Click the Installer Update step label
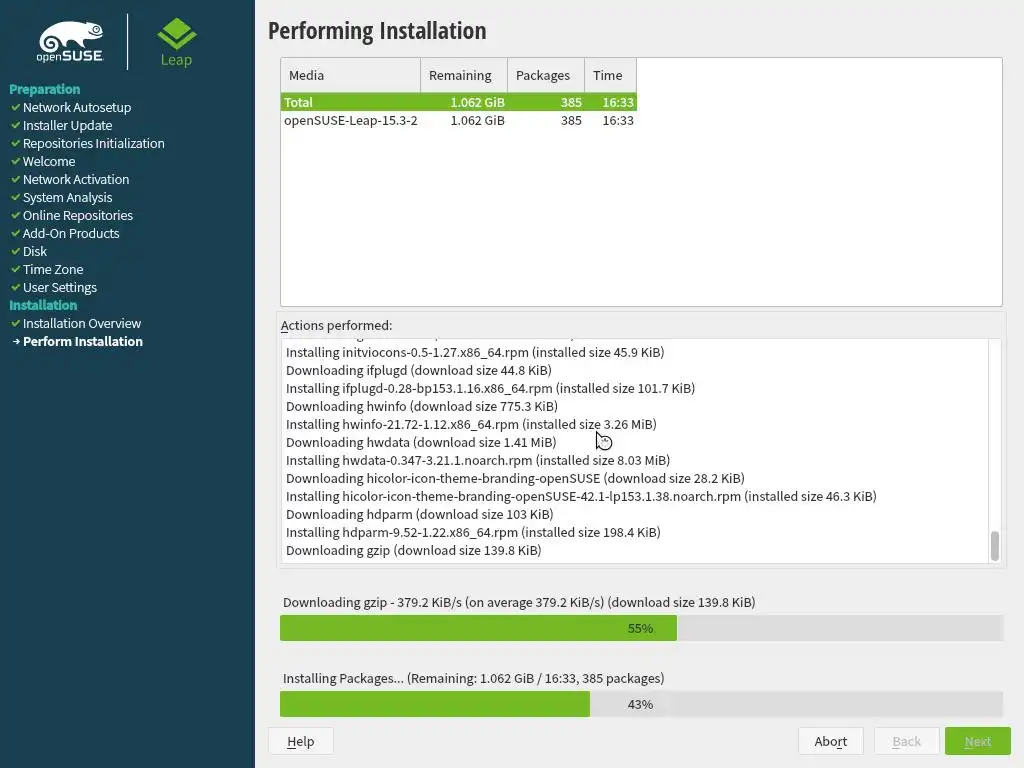 pos(67,125)
